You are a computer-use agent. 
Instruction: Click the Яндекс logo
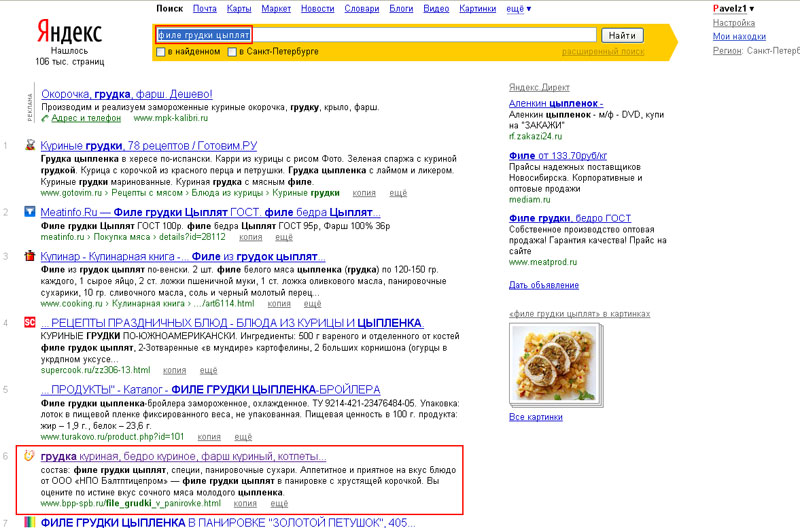click(x=69, y=32)
